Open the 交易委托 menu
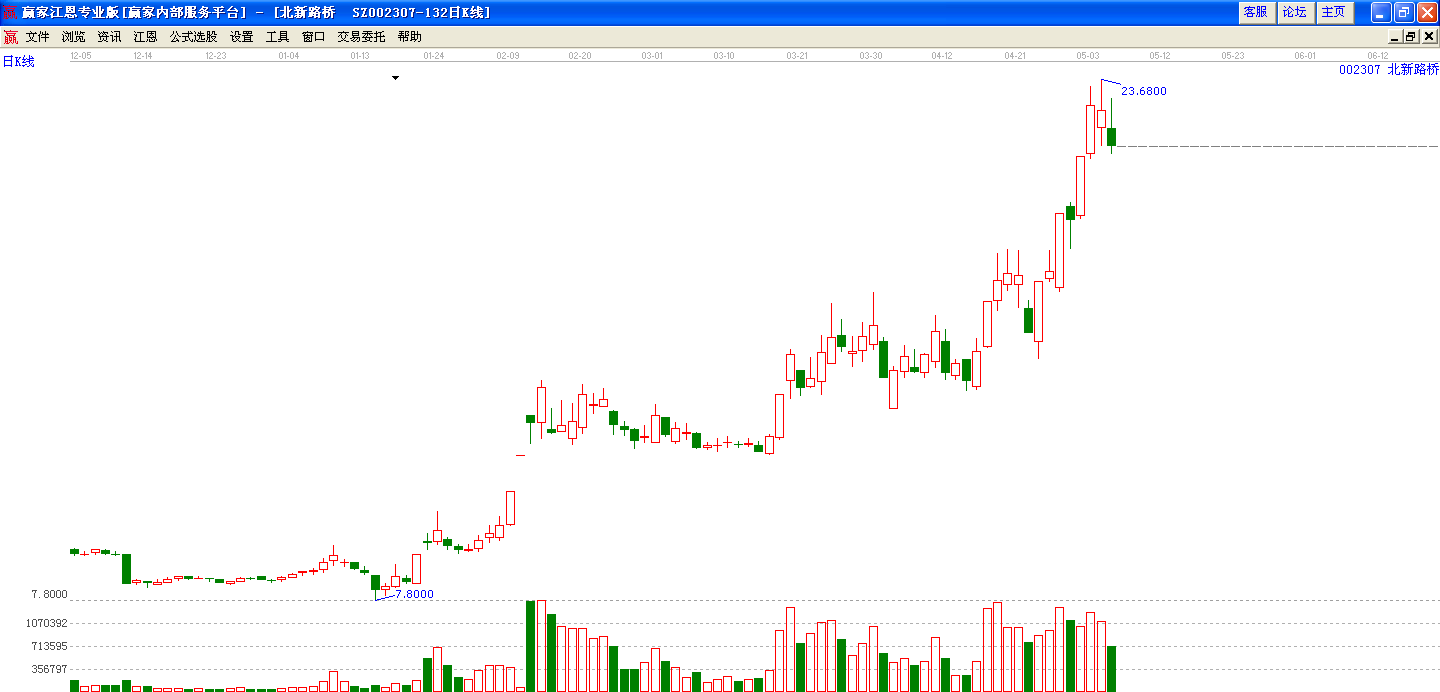The width and height of the screenshot is (1440, 692). (x=361, y=37)
